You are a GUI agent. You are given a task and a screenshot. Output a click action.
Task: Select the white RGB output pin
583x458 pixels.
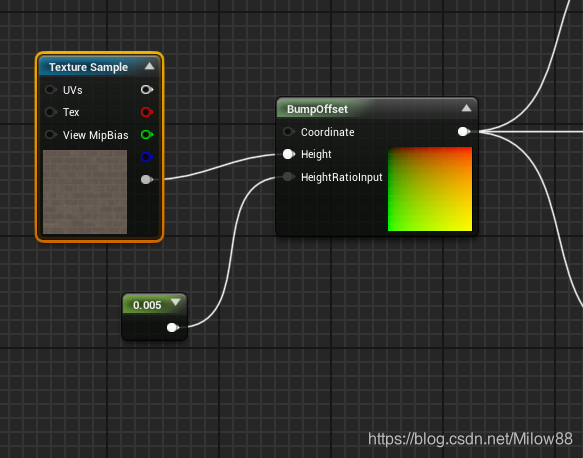pos(147,90)
